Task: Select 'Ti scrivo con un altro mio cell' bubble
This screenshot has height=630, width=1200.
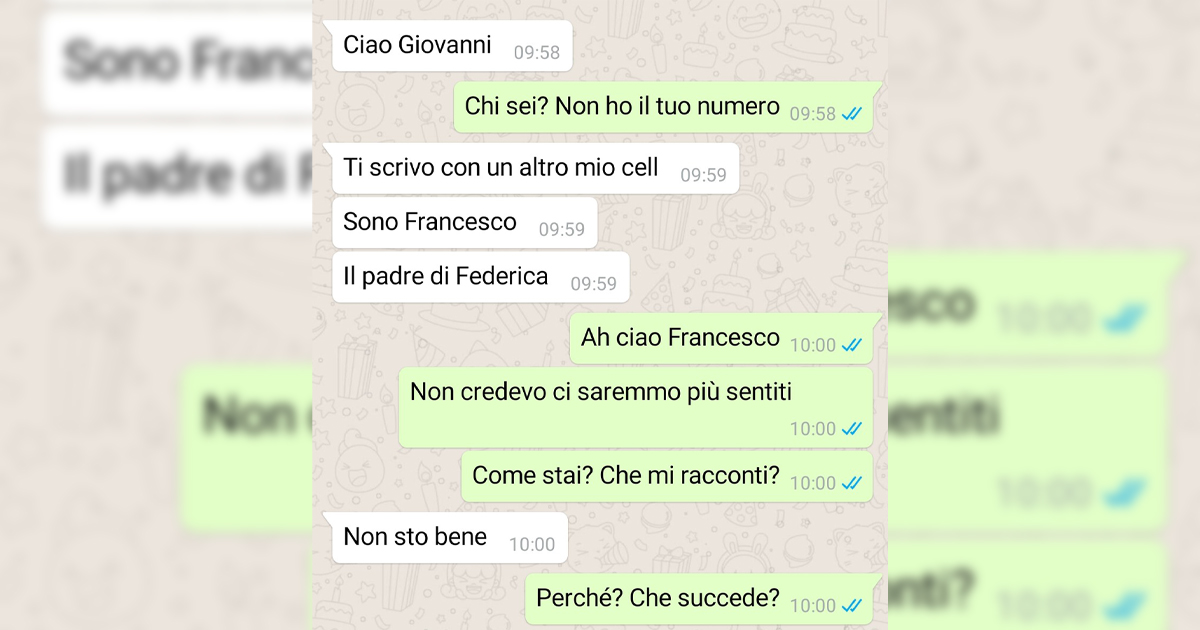Action: (x=535, y=168)
